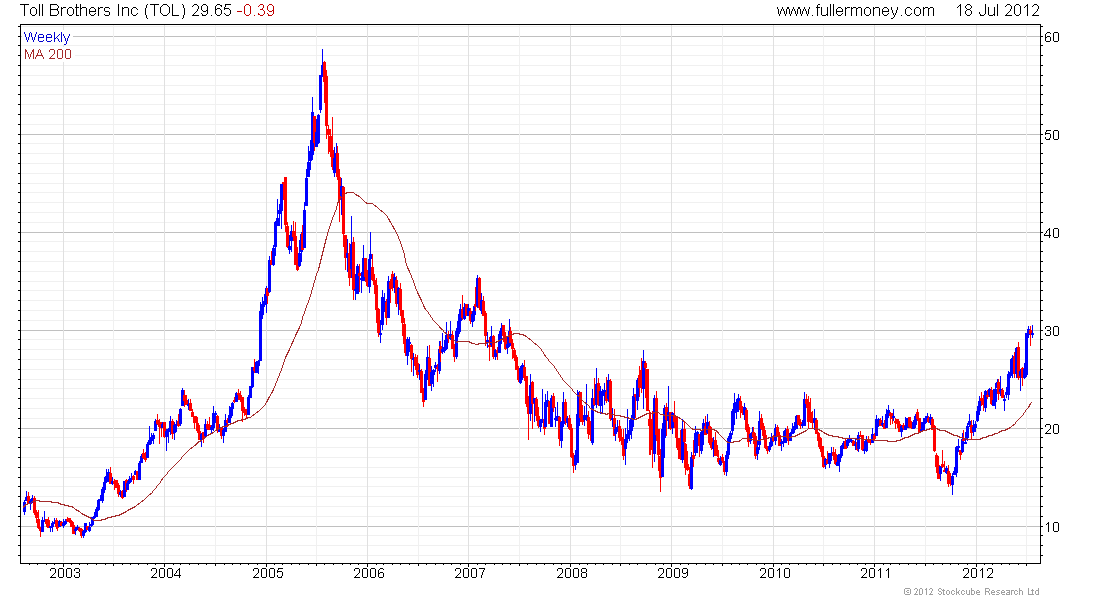Click the 2007 year axis label
The width and height of the screenshot is (1100, 600).
[x=470, y=573]
